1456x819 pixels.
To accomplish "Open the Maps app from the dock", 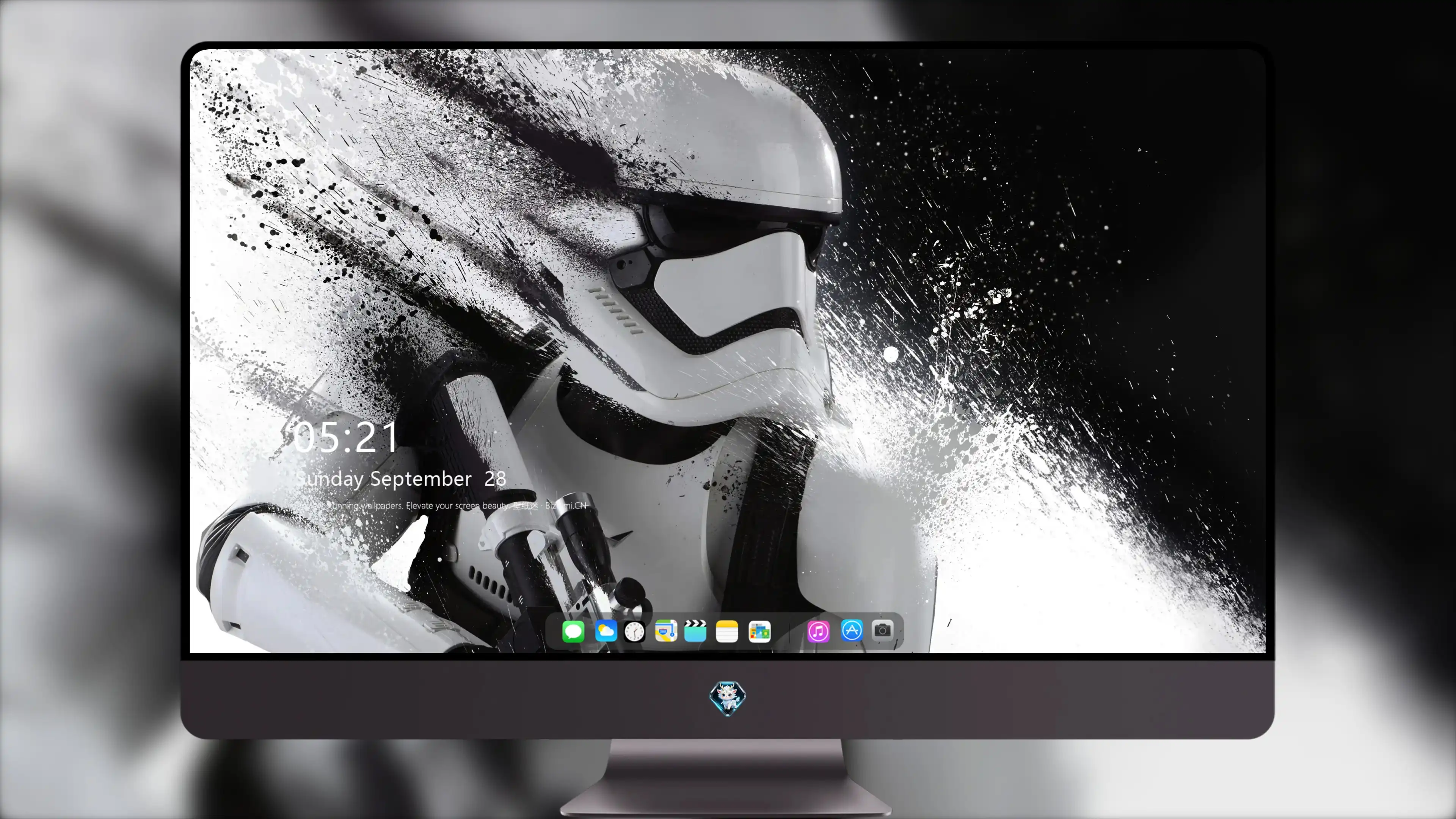I will [666, 631].
